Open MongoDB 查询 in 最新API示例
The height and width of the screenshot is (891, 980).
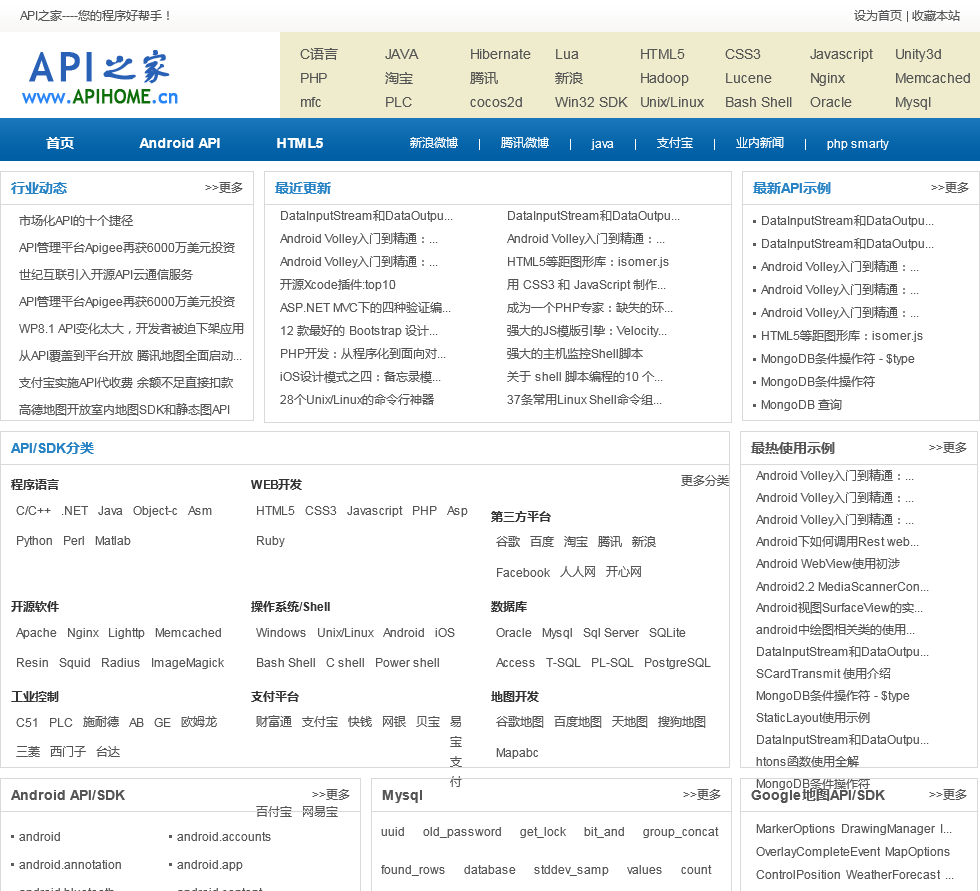[x=801, y=405]
